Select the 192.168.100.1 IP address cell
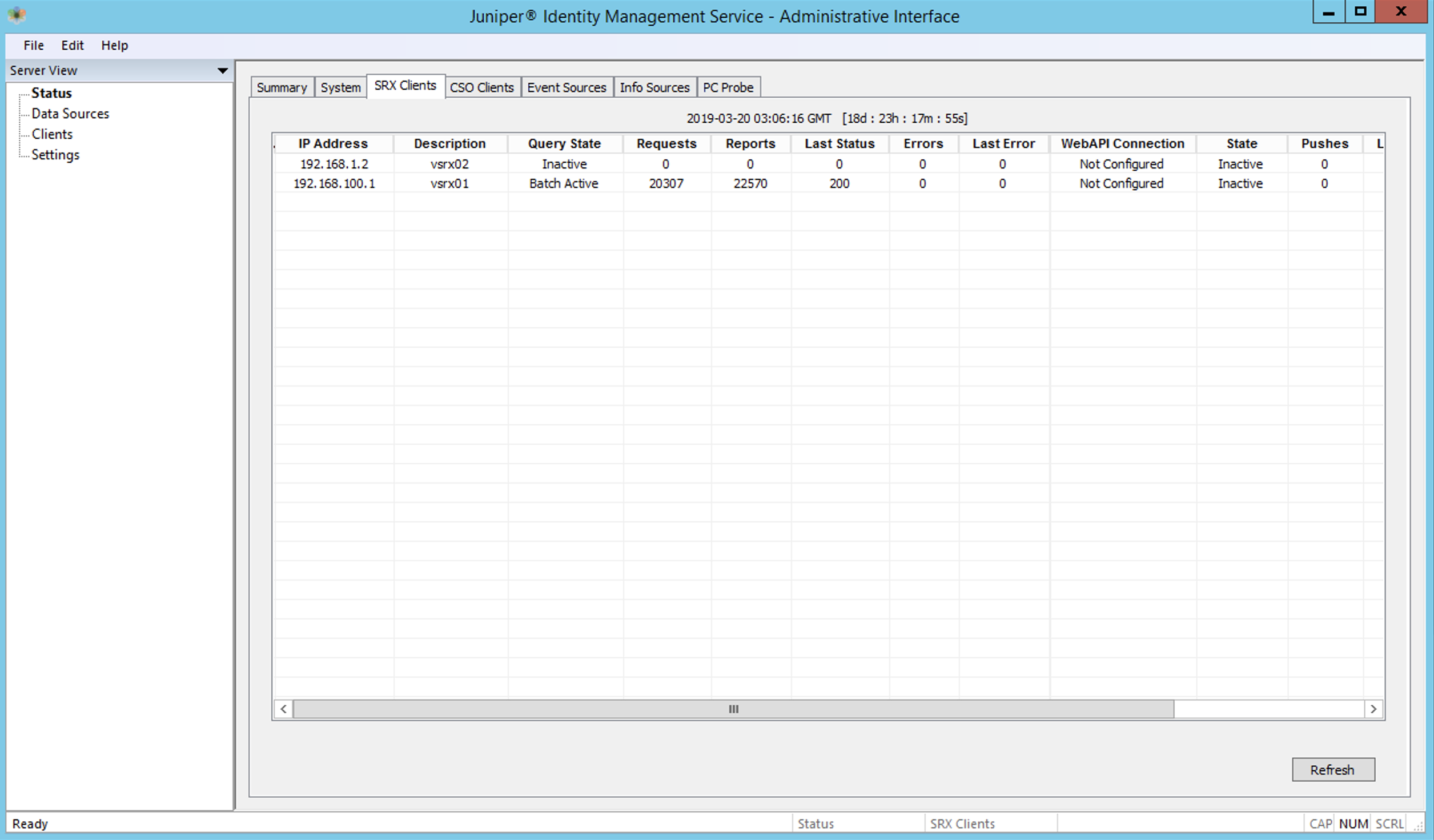Screen dimensions: 1434x840 coord(334,184)
